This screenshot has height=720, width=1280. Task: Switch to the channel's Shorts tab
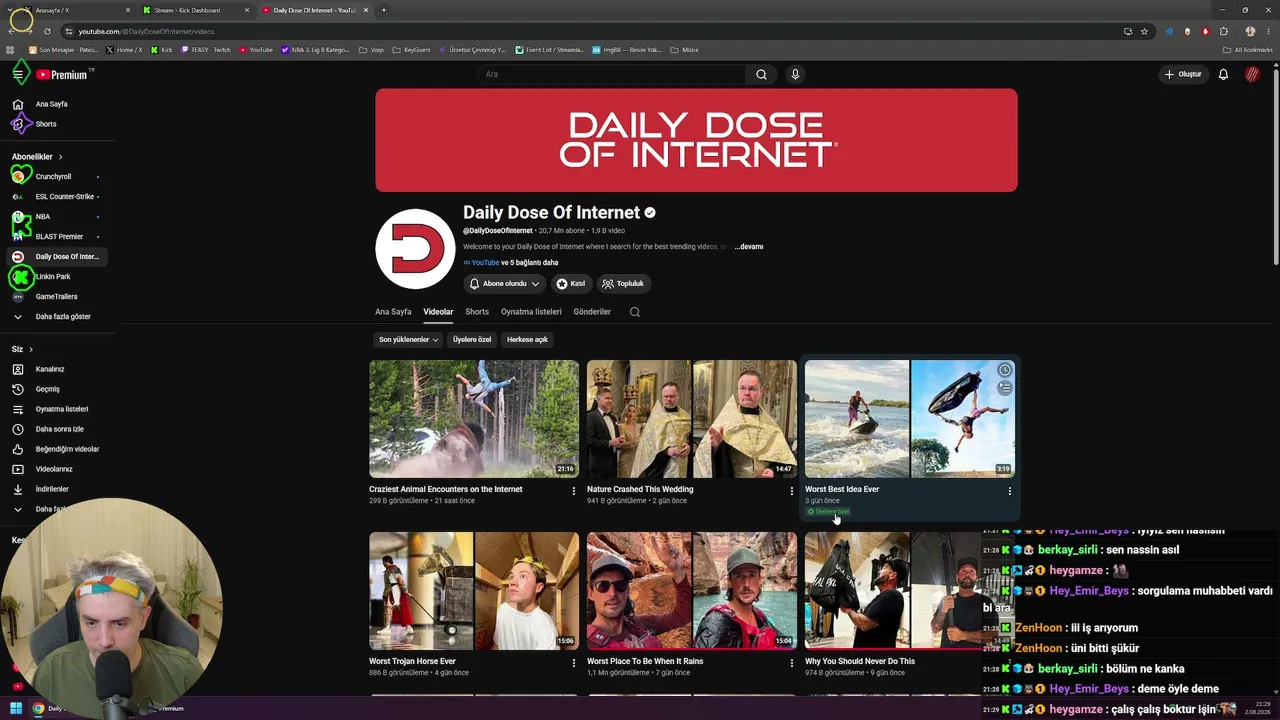pyautogui.click(x=477, y=312)
